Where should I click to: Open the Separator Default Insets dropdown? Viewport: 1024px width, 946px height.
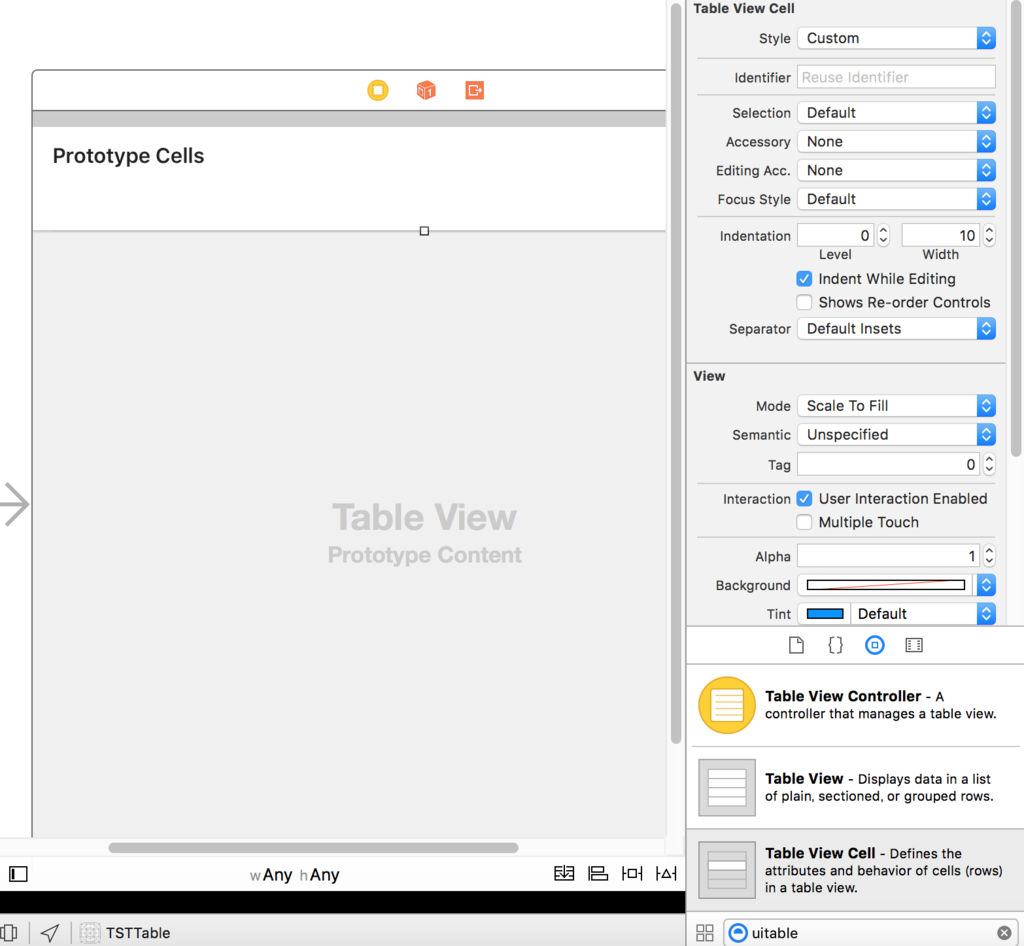896,328
